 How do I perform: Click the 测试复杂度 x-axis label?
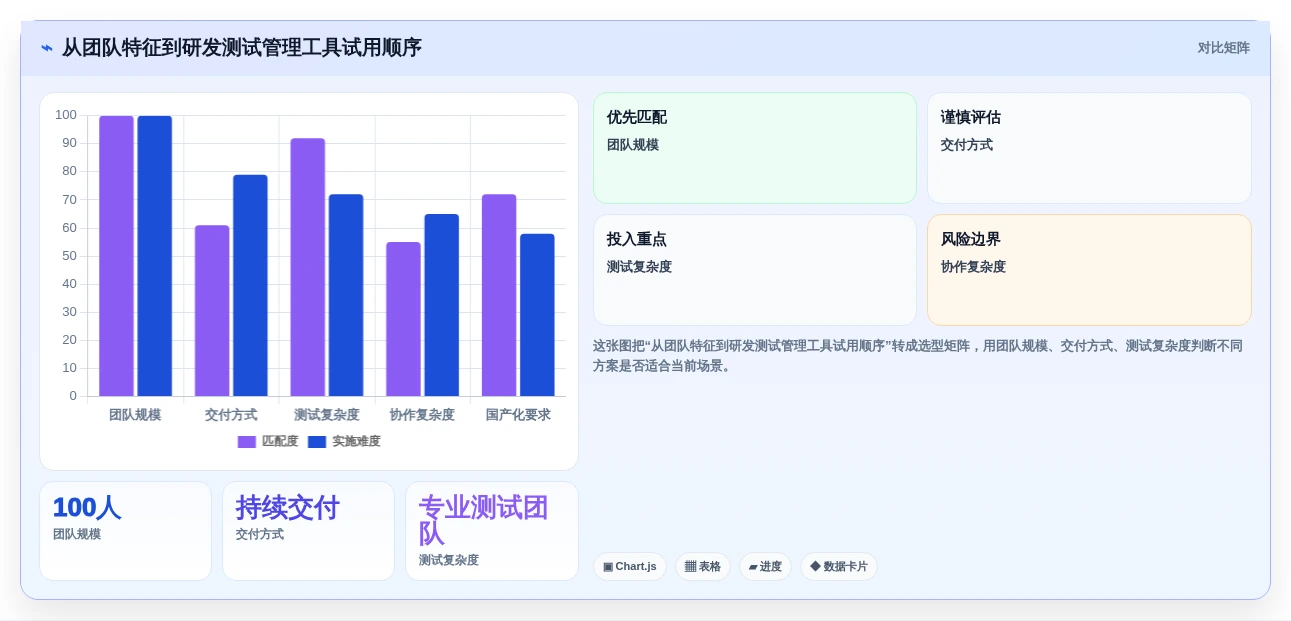click(327, 415)
